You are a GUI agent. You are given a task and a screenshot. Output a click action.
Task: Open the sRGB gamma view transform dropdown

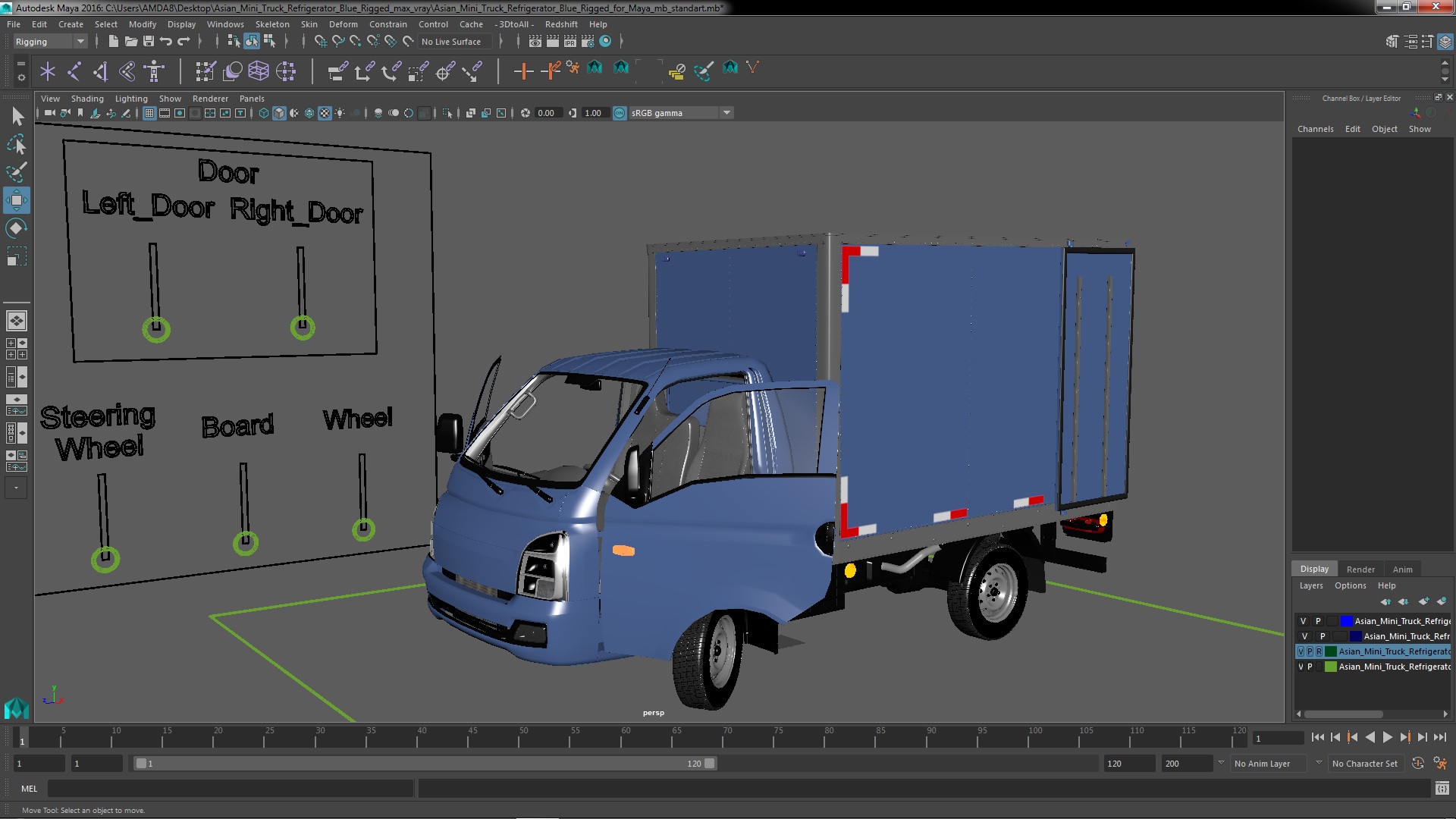(x=680, y=113)
